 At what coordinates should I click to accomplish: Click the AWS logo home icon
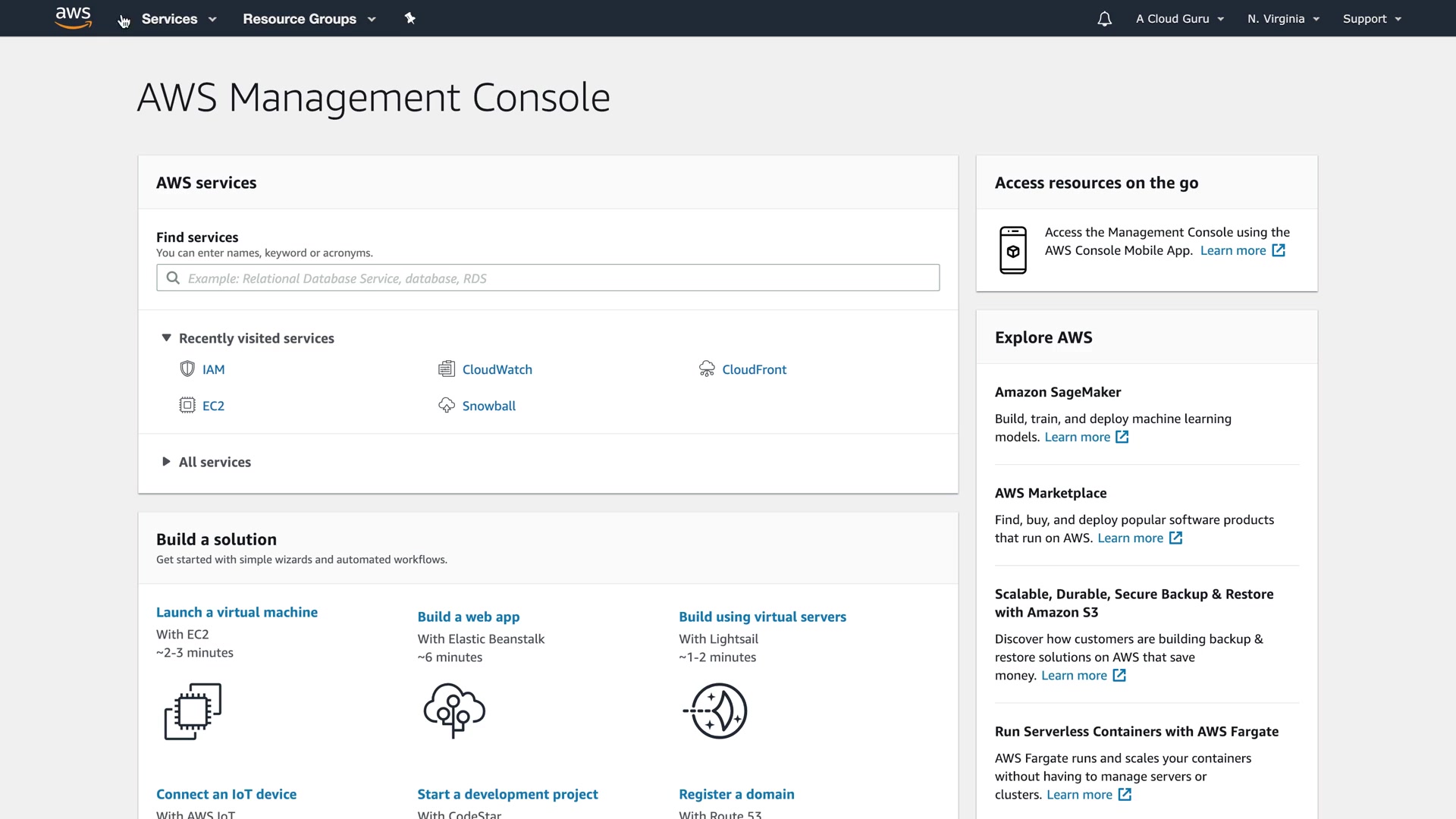click(73, 17)
